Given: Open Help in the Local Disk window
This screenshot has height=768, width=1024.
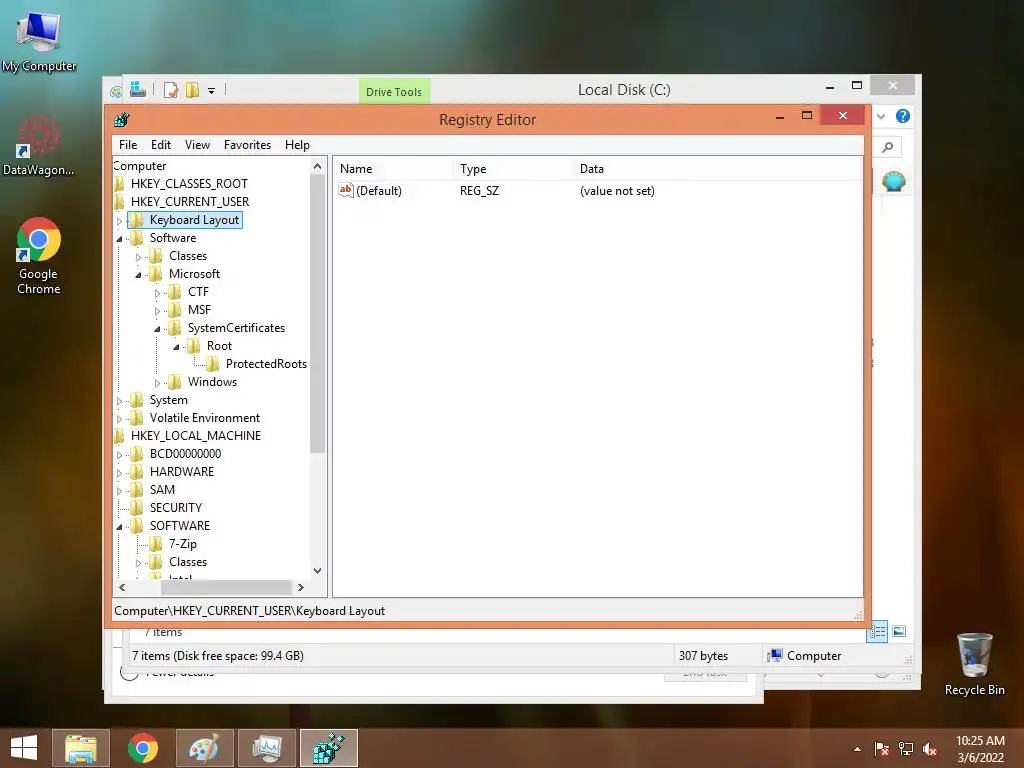Looking at the screenshot, I should click(x=903, y=116).
